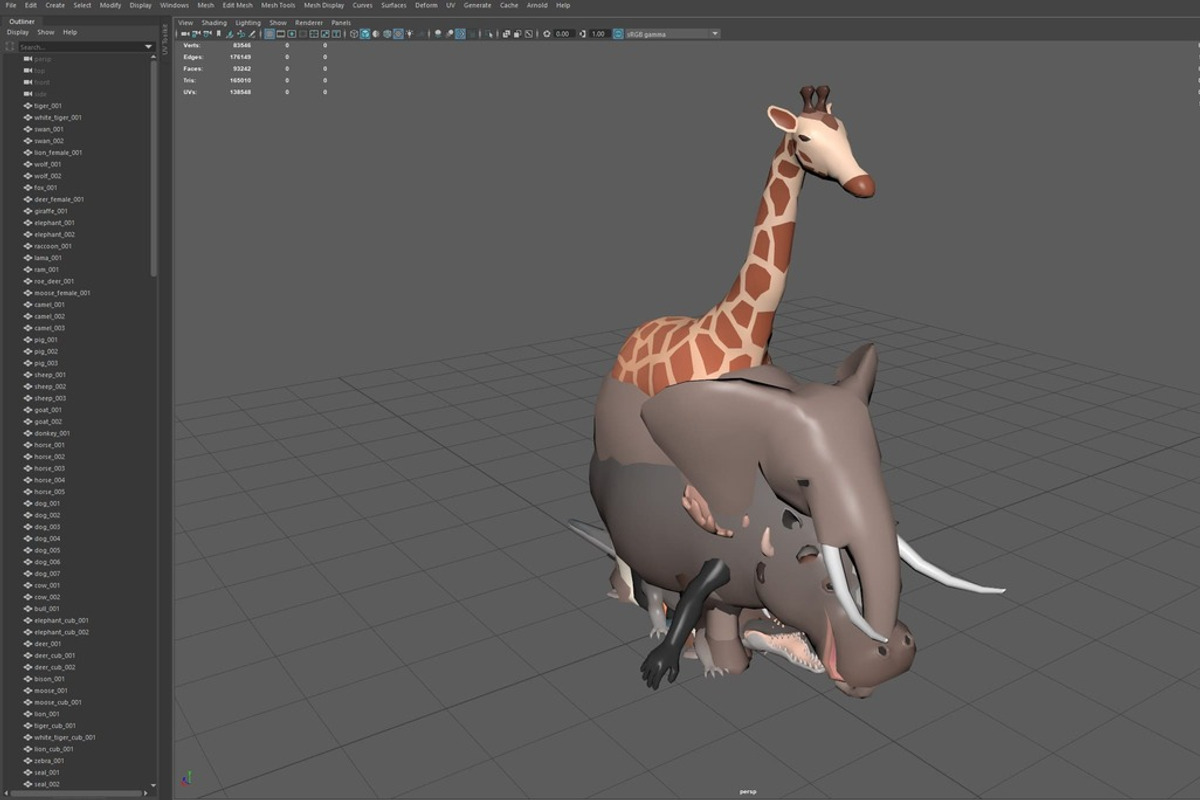Toggle Wireframe on Shaded icon
Screen dimensions: 1200x800
coord(386,34)
